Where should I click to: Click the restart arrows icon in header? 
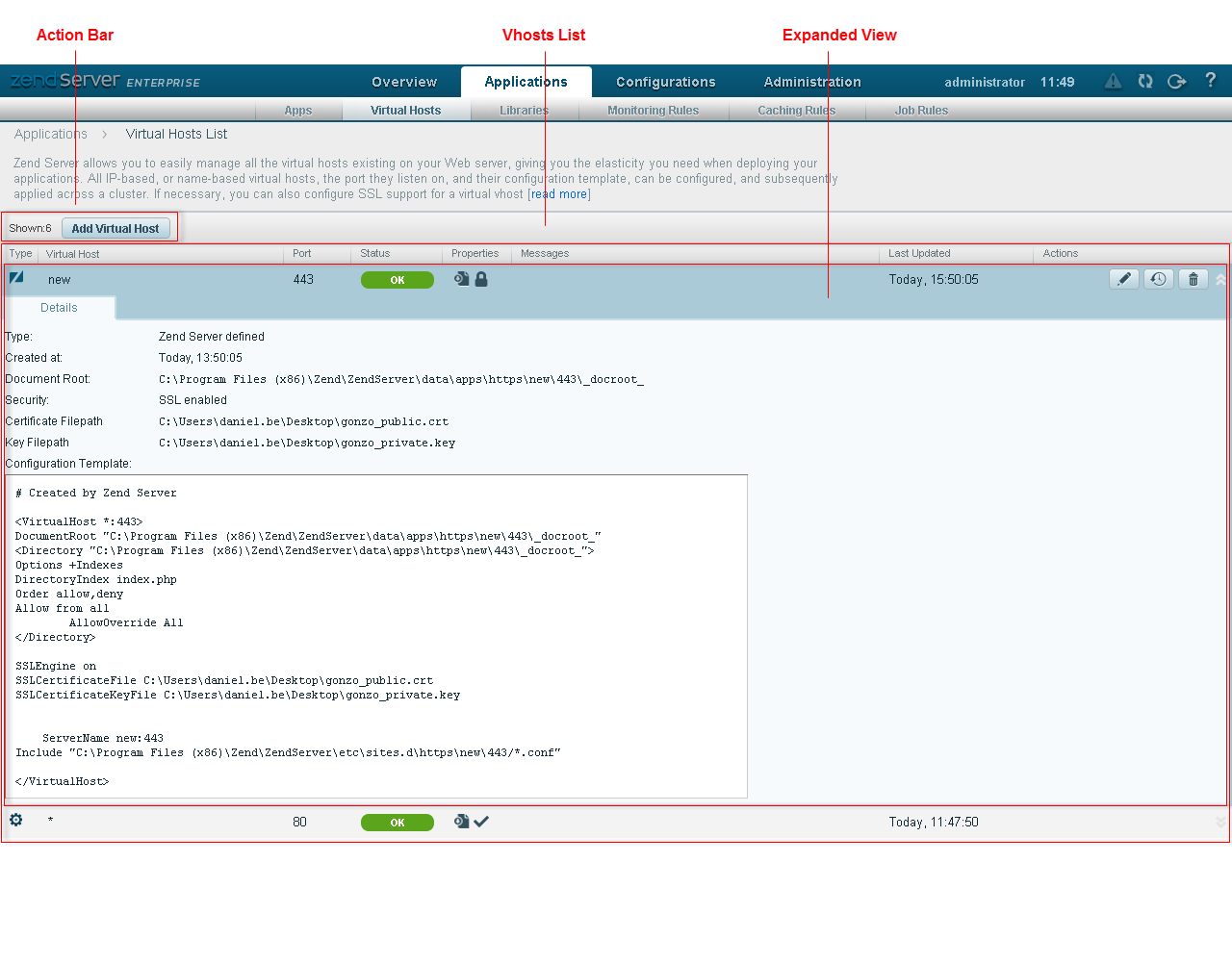(1144, 82)
